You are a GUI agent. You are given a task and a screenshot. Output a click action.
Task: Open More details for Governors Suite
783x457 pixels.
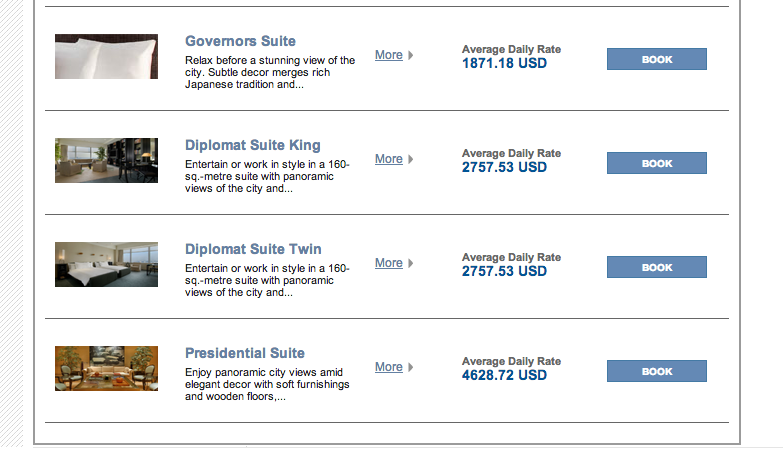[389, 55]
